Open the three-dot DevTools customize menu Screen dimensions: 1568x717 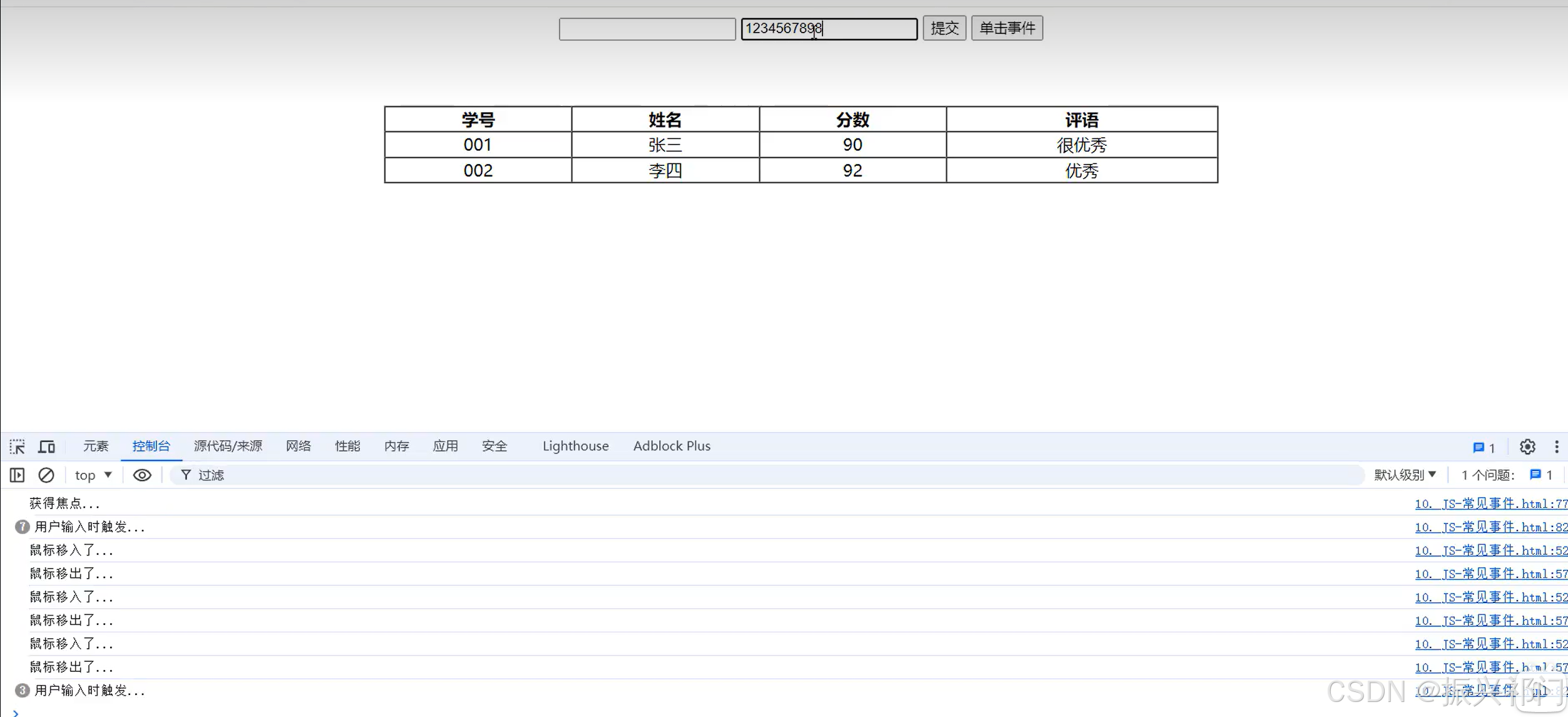pos(1557,446)
